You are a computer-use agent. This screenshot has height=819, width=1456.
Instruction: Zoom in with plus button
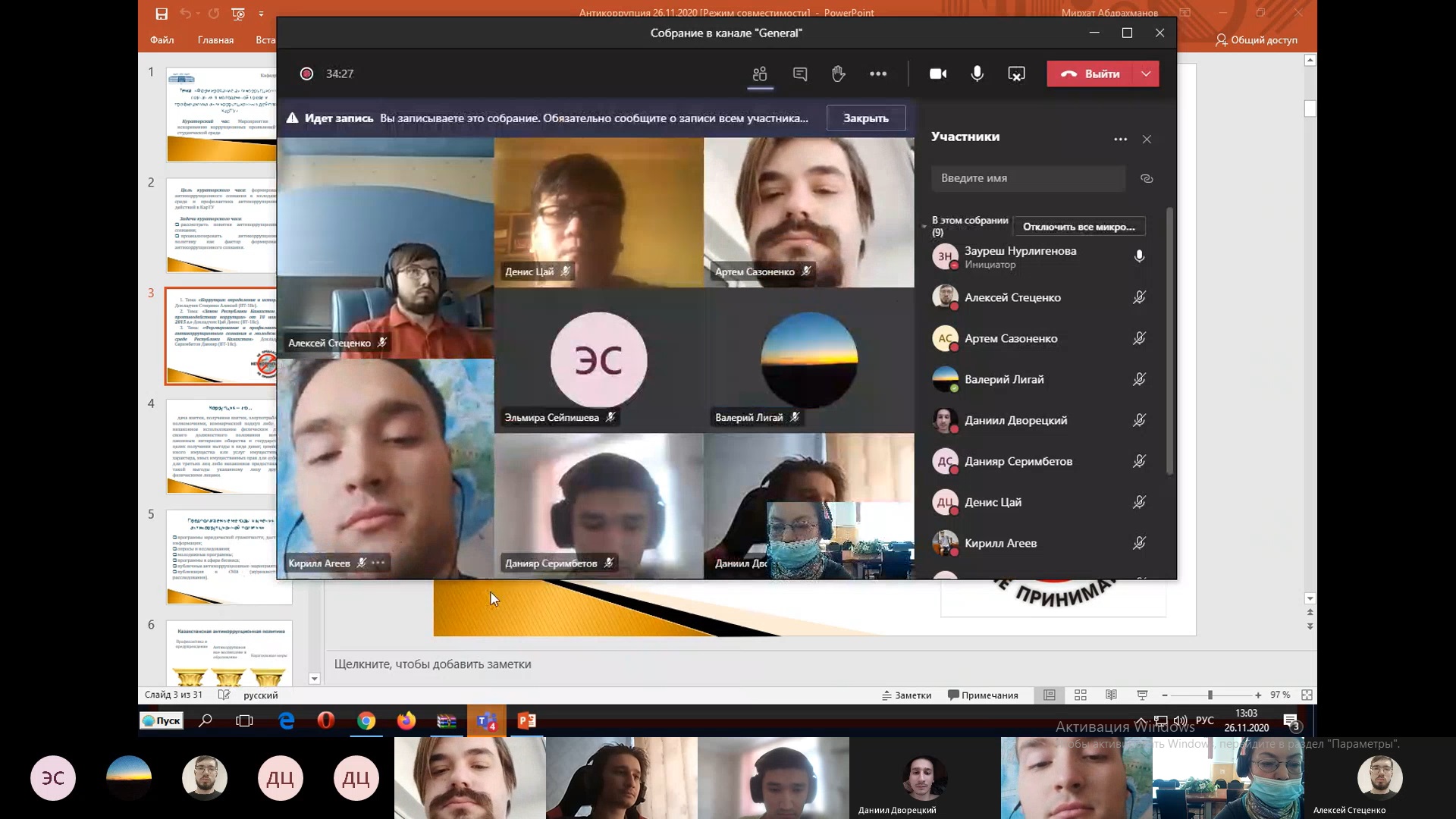[x=1258, y=695]
